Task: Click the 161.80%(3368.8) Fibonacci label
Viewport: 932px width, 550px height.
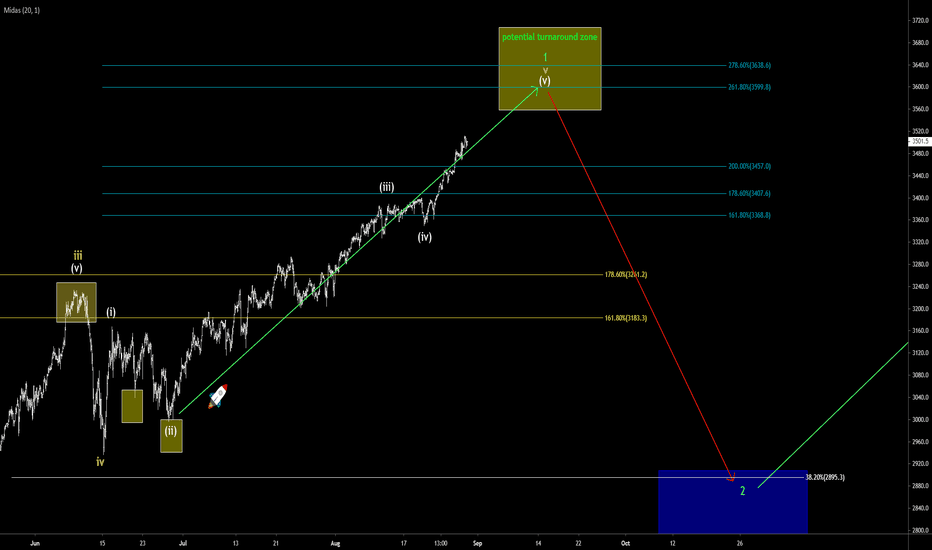Action: click(x=750, y=215)
